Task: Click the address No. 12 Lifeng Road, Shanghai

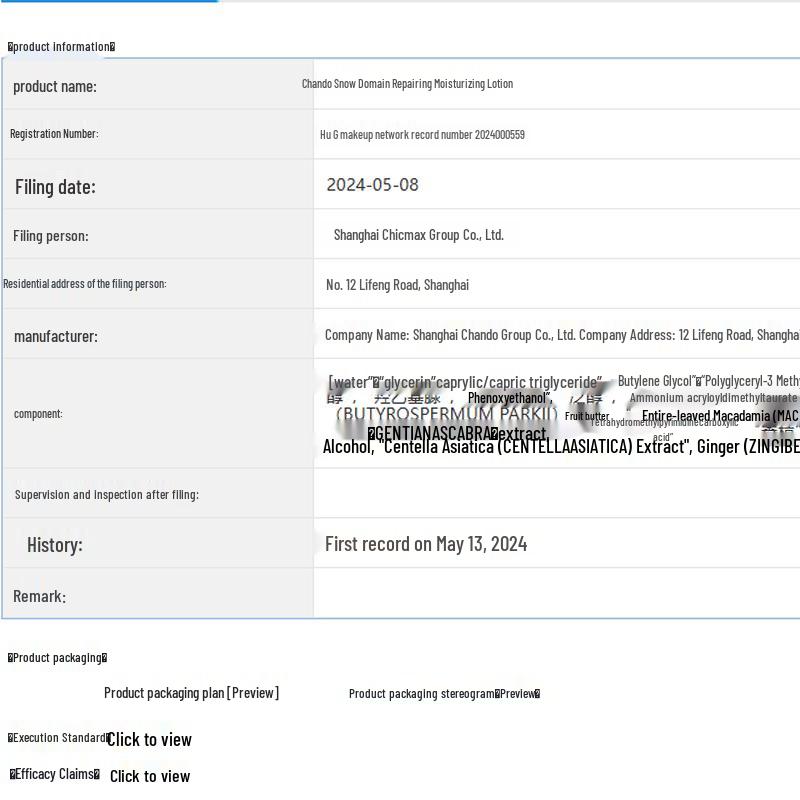Action: point(397,285)
